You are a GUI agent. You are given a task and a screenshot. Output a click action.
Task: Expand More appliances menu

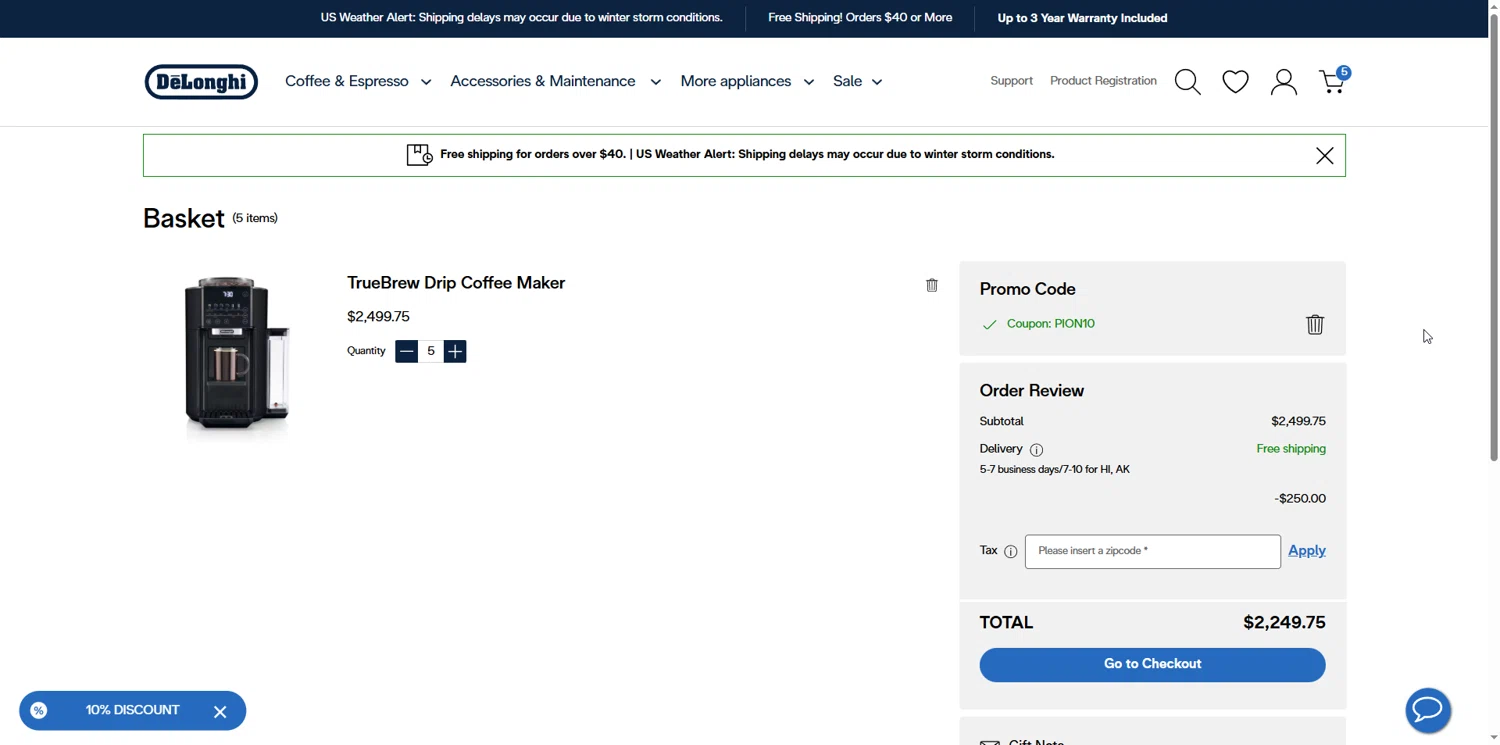747,81
